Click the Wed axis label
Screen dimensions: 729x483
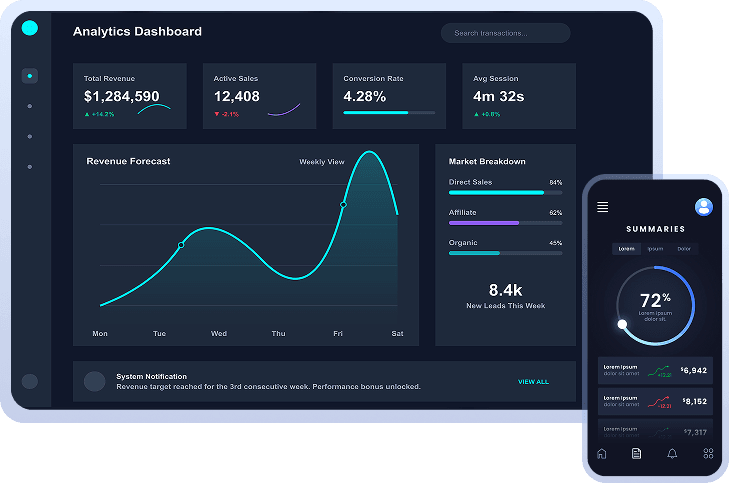219,333
